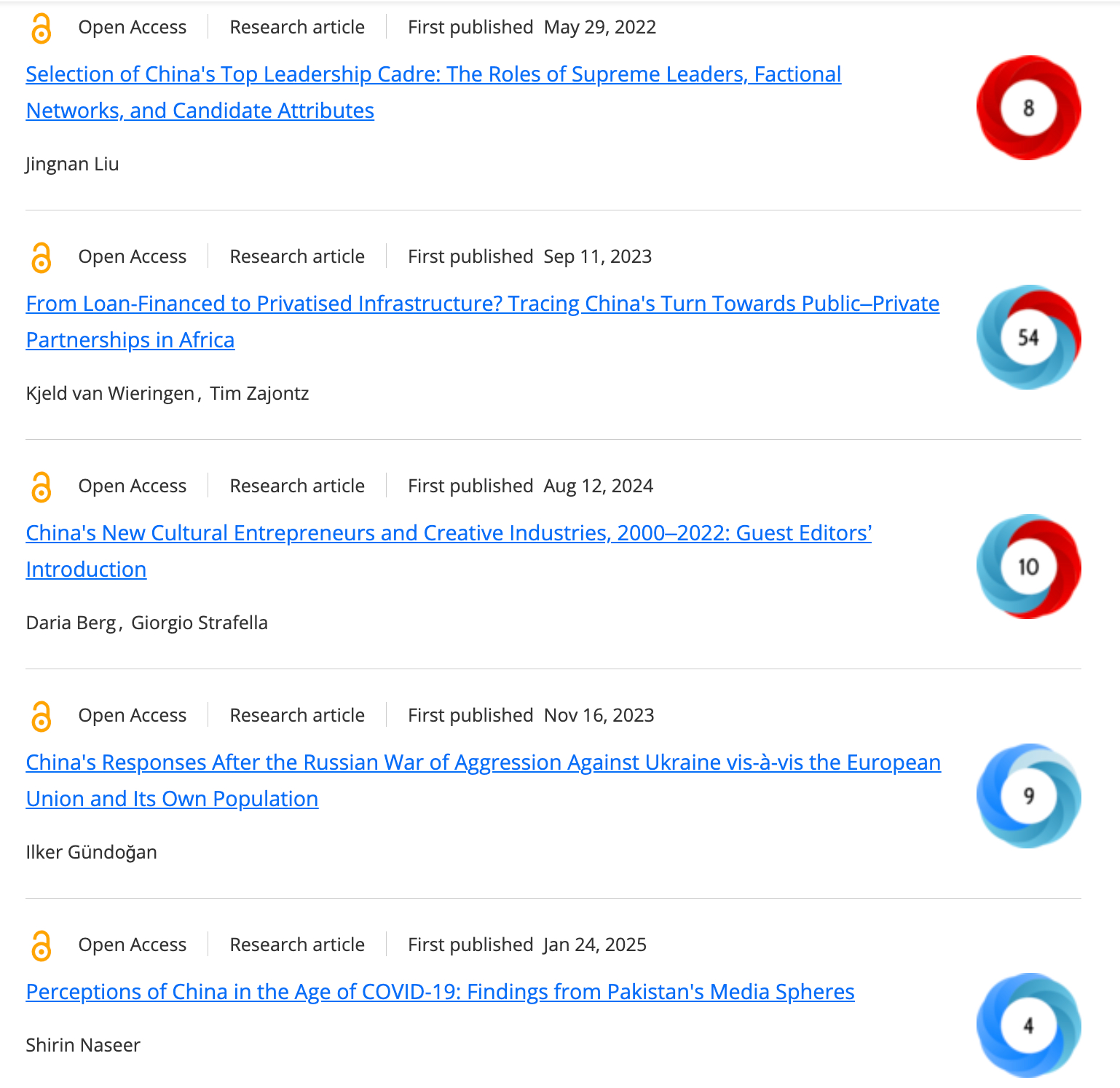This screenshot has width=1120, height=1088.
Task: Click author name Kjeld van Wieringen
Action: click(110, 393)
